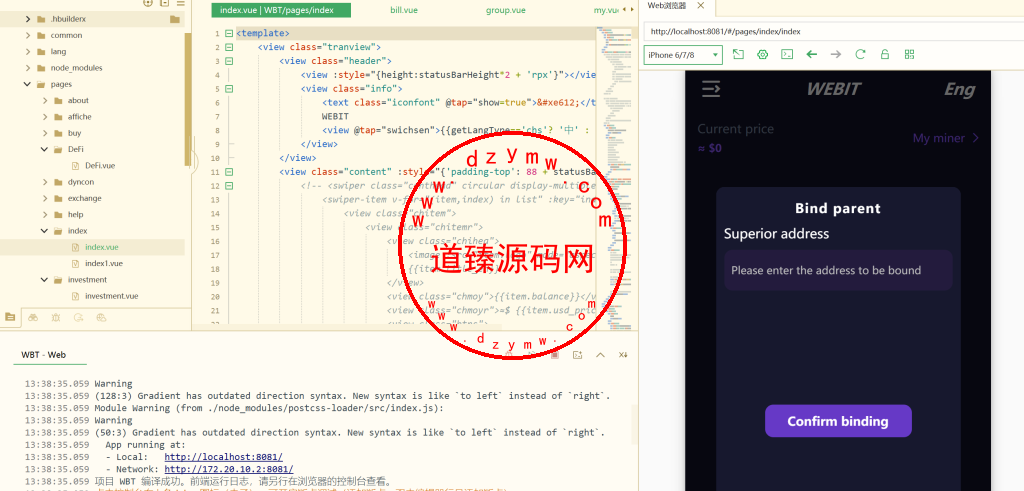The height and width of the screenshot is (491, 1024).
Task: Collapse all icon atop file tree
Action: pyautogui.click(x=165, y=3)
